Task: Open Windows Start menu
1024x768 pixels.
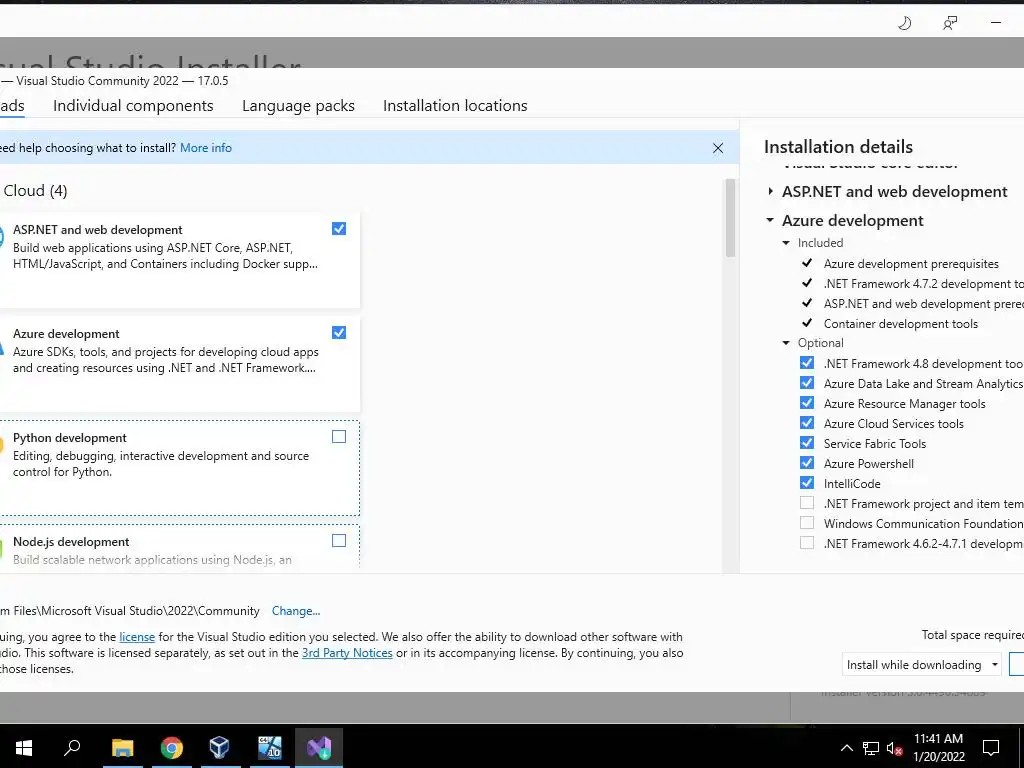Action: [x=24, y=747]
